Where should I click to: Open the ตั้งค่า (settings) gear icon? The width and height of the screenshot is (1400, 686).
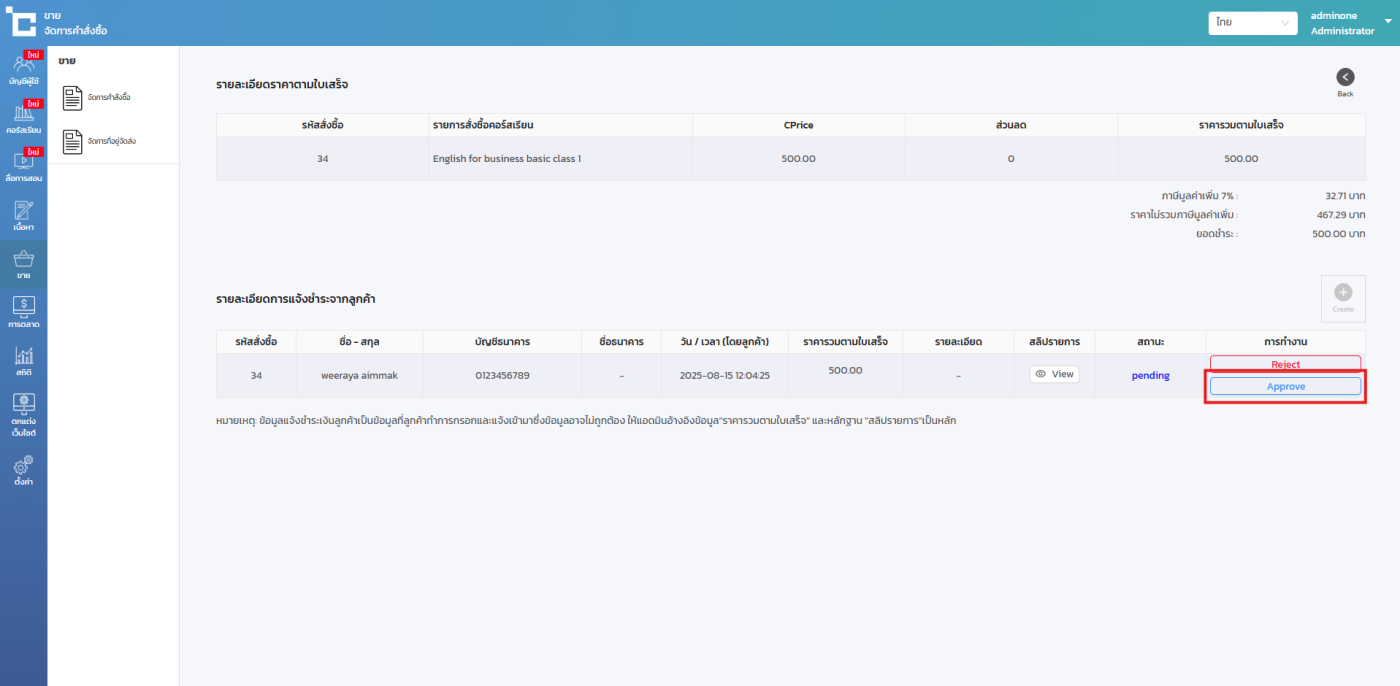(x=23, y=469)
